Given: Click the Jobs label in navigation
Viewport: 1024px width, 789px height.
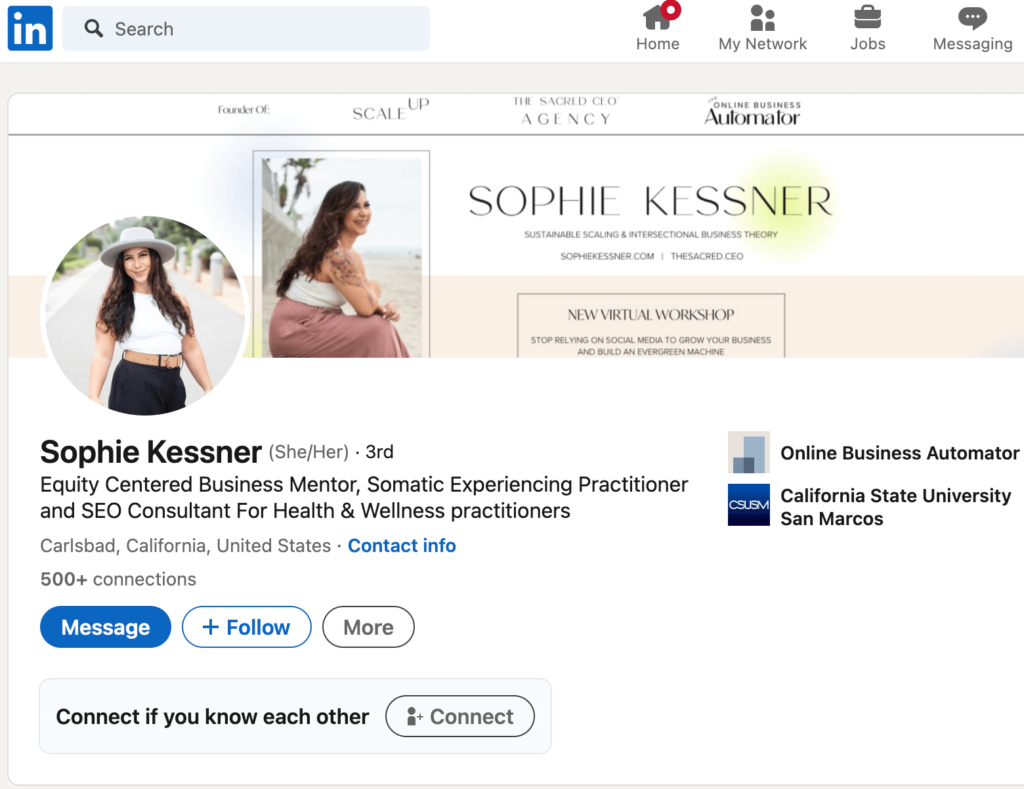Looking at the screenshot, I should (867, 44).
